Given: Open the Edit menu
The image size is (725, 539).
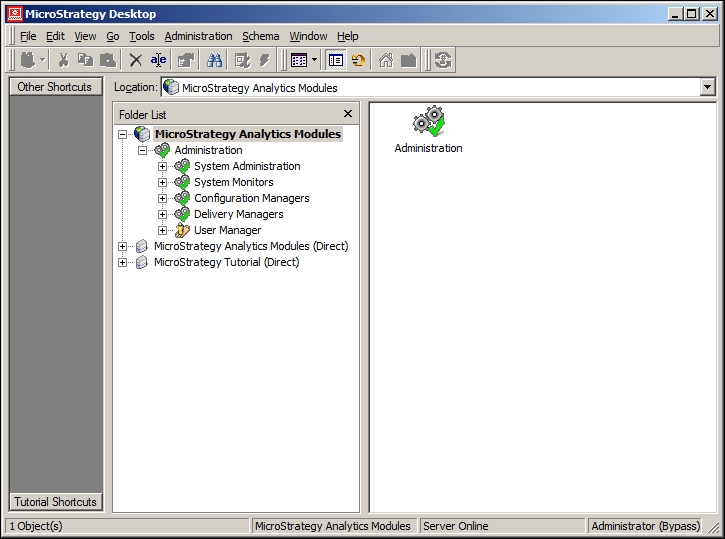Looking at the screenshot, I should point(55,36).
